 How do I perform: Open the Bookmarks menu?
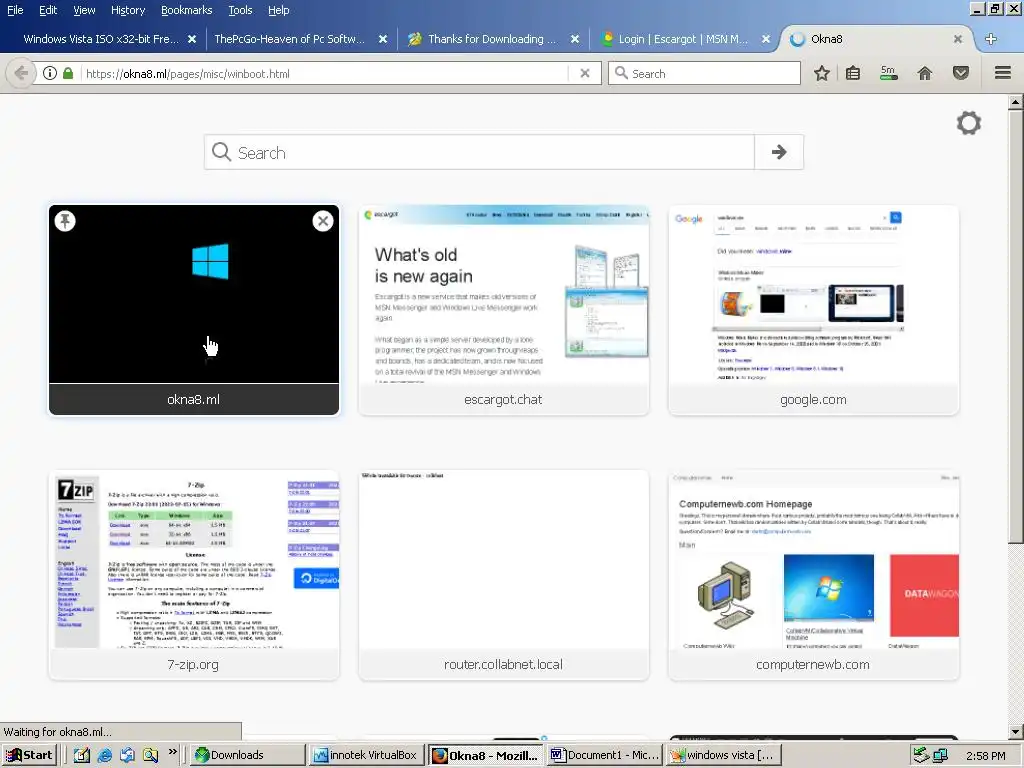click(x=186, y=10)
